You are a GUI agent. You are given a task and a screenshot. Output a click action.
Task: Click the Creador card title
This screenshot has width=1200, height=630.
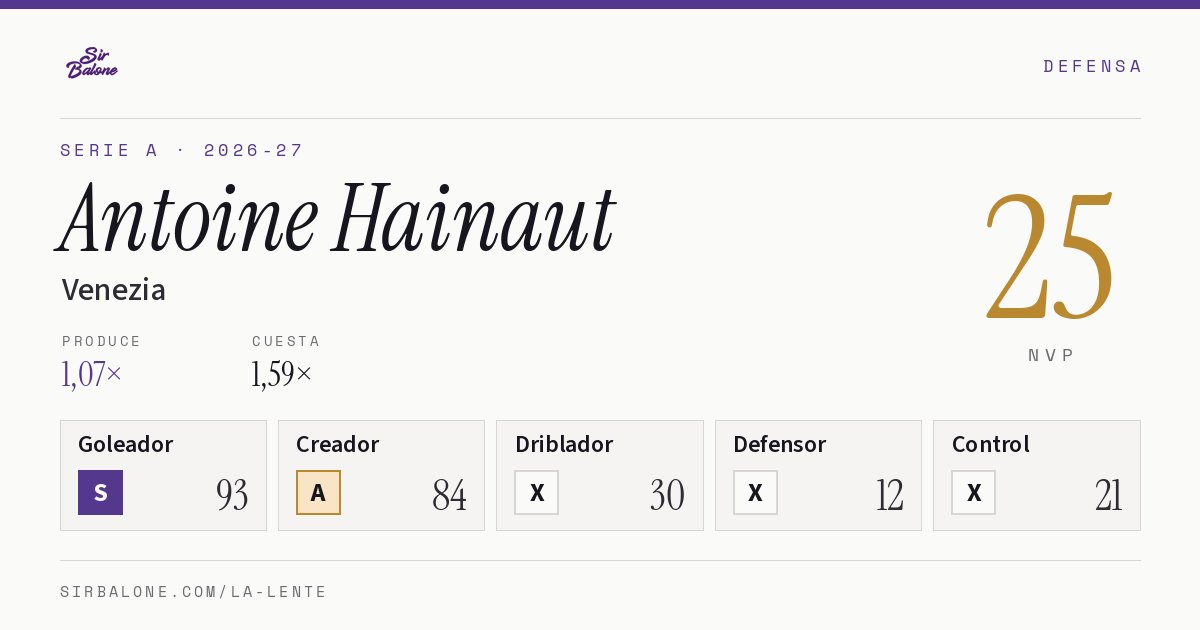(337, 444)
